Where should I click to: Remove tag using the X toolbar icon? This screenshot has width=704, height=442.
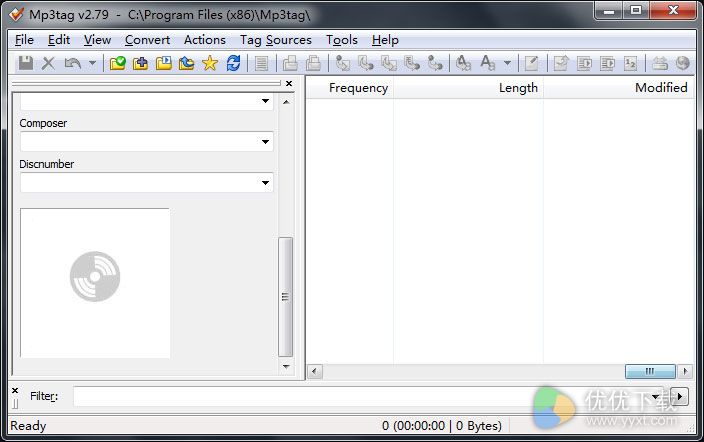pyautogui.click(x=48, y=63)
